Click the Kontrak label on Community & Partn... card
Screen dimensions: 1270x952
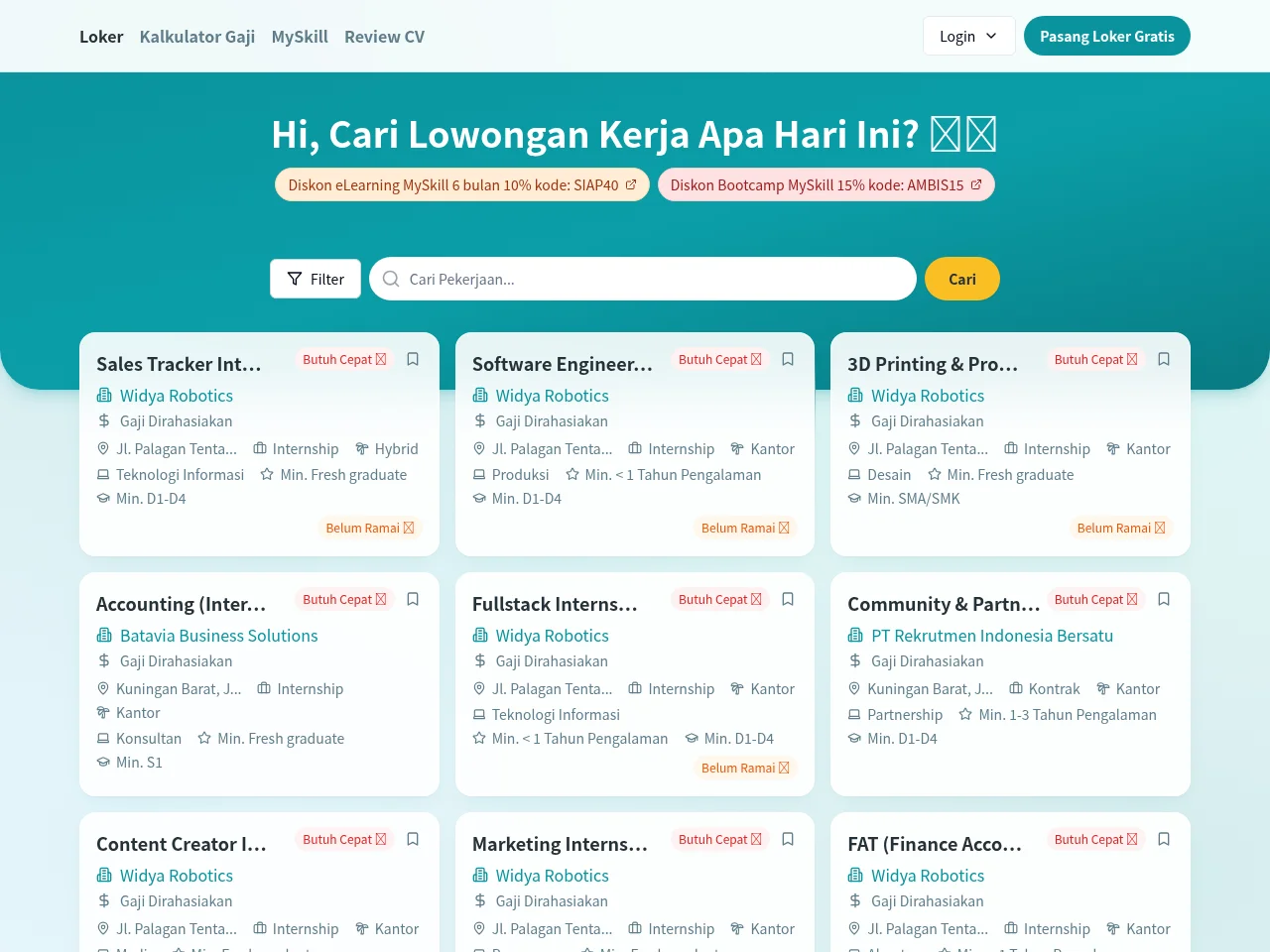(x=1055, y=689)
